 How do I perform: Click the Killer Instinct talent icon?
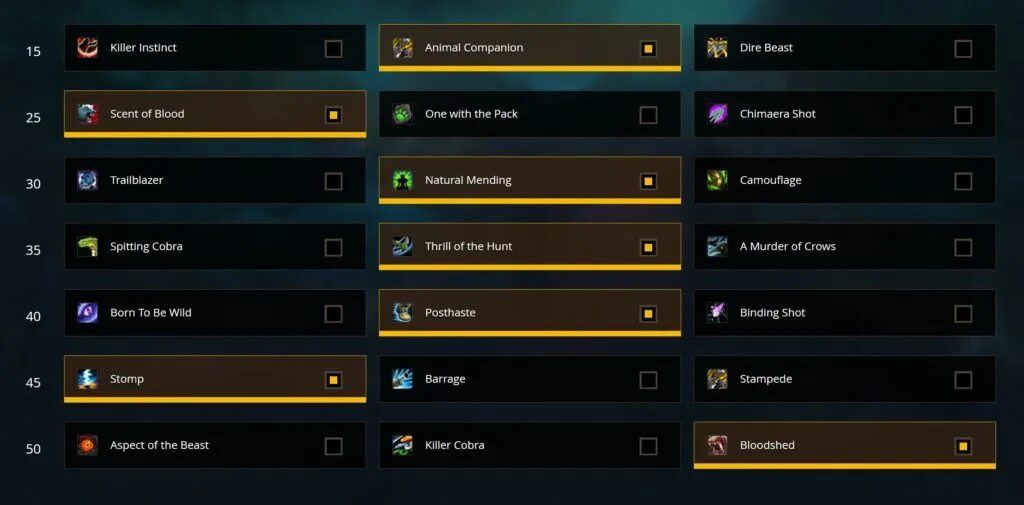tap(88, 48)
